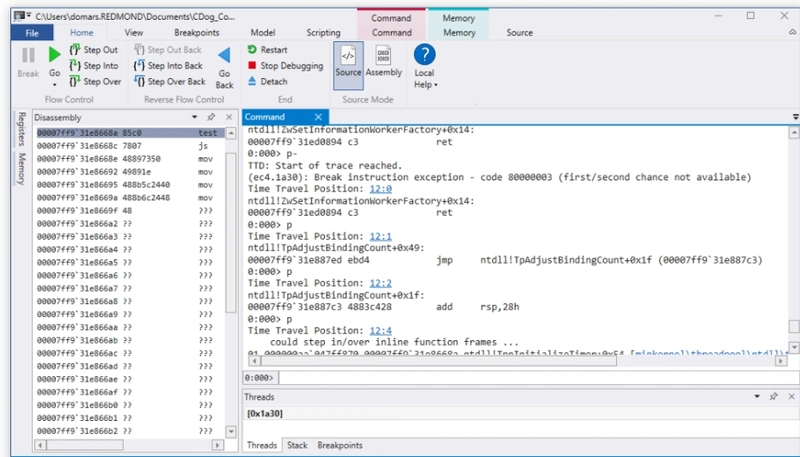Select thread [0x1a30] in Threads list
This screenshot has height=457, width=800.
click(x=265, y=414)
